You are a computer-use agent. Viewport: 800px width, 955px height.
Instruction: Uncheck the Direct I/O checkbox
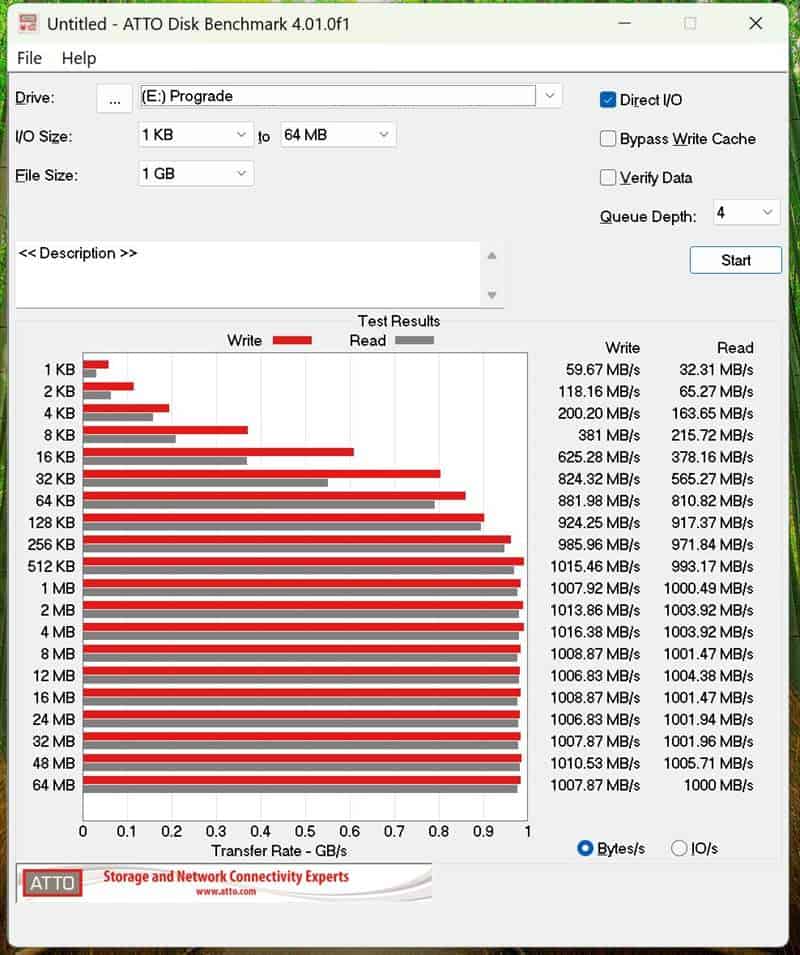(x=608, y=100)
